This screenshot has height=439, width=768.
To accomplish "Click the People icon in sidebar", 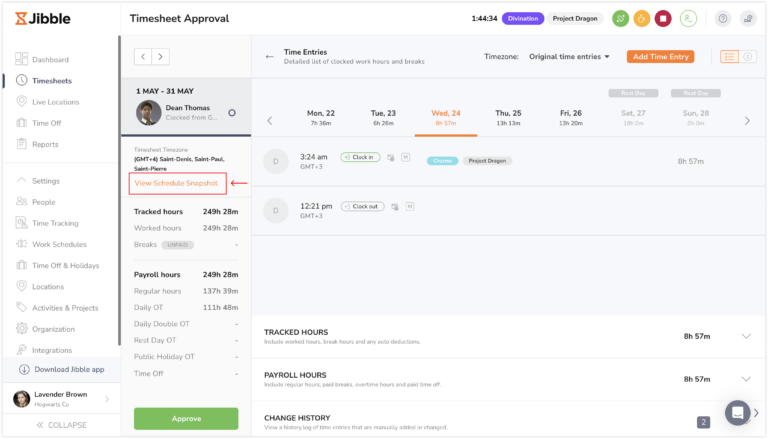I will point(21,201).
